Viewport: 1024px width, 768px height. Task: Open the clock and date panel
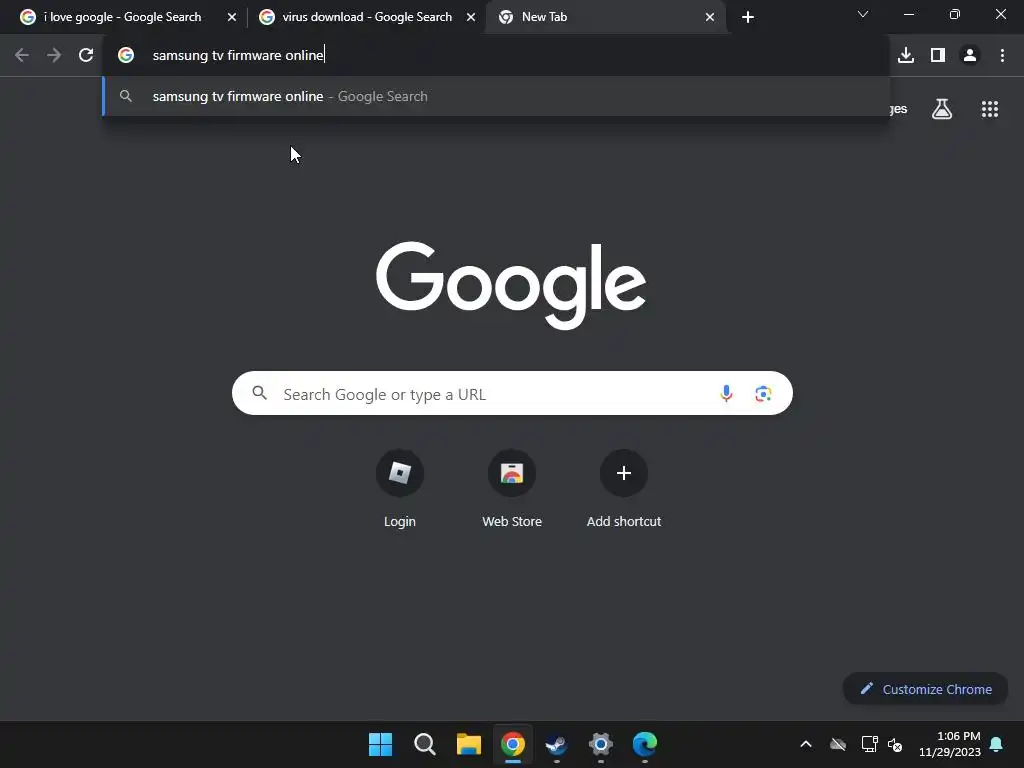950,744
